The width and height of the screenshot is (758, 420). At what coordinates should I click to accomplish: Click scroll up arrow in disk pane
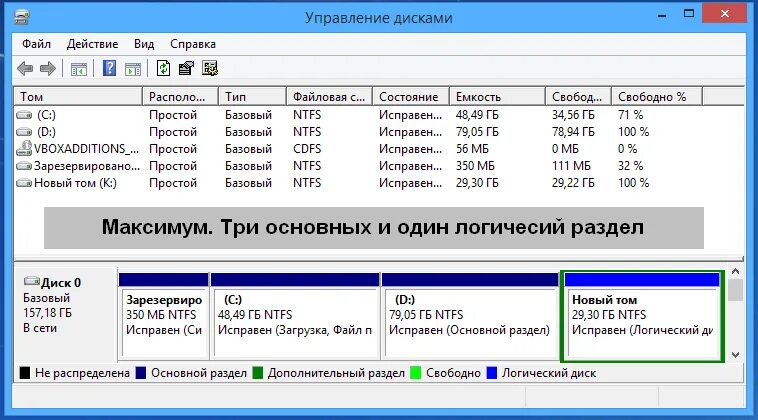pyautogui.click(x=735, y=272)
